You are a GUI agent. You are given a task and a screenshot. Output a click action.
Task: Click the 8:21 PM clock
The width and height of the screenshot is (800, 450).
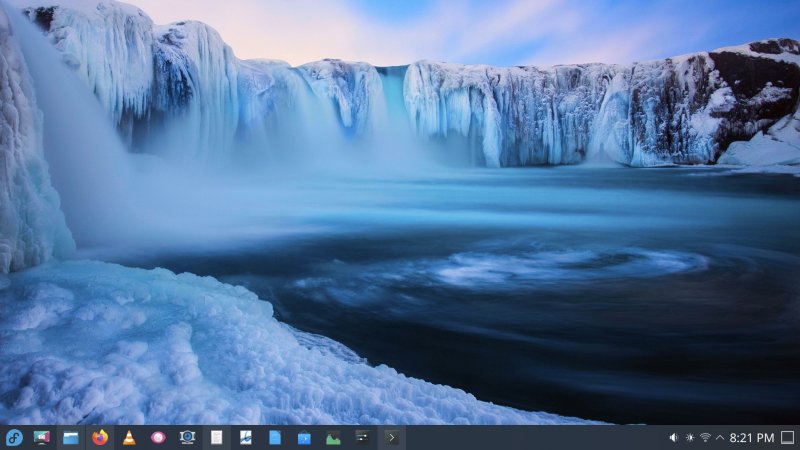coord(752,438)
